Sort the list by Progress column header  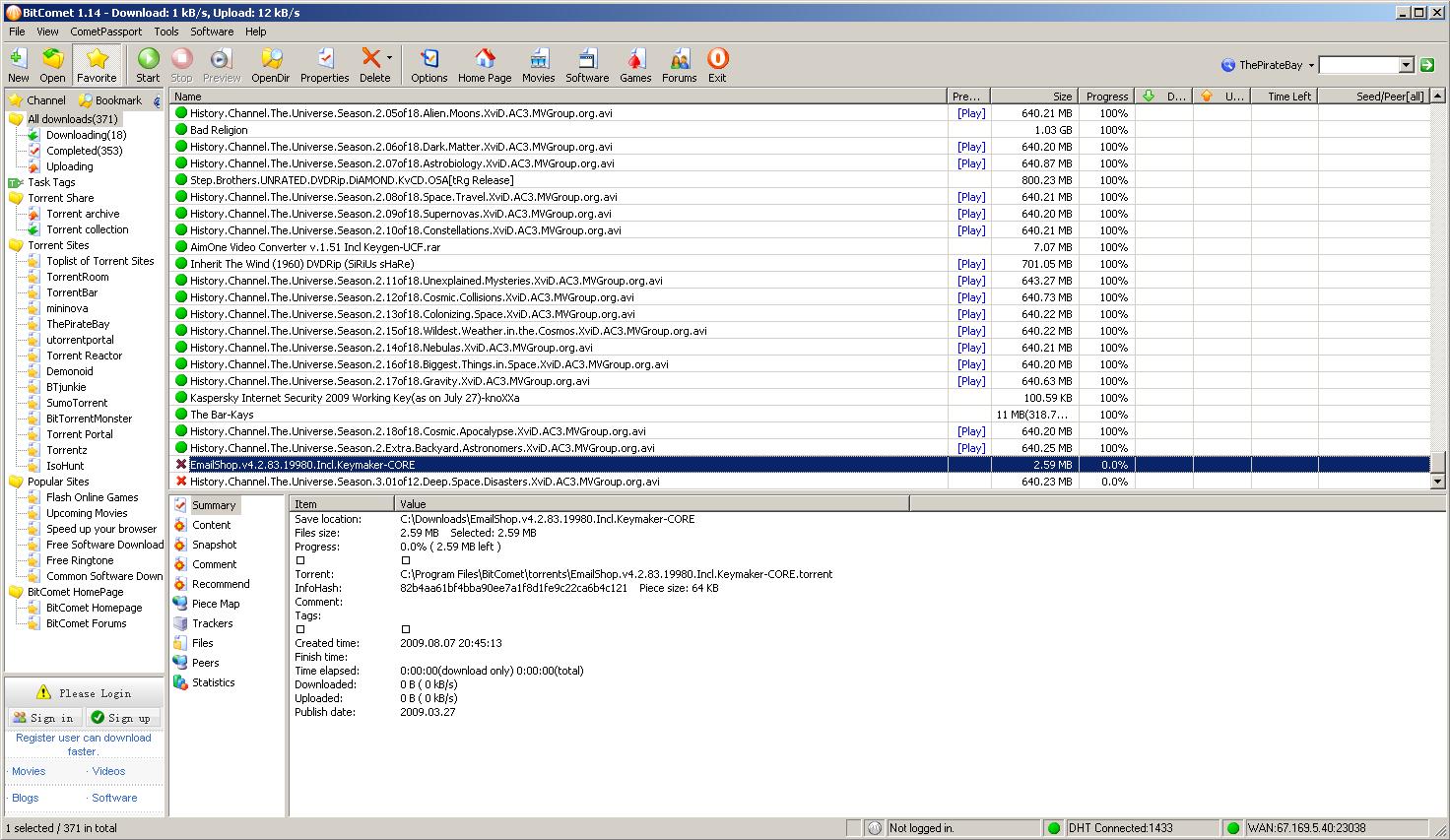click(1106, 97)
